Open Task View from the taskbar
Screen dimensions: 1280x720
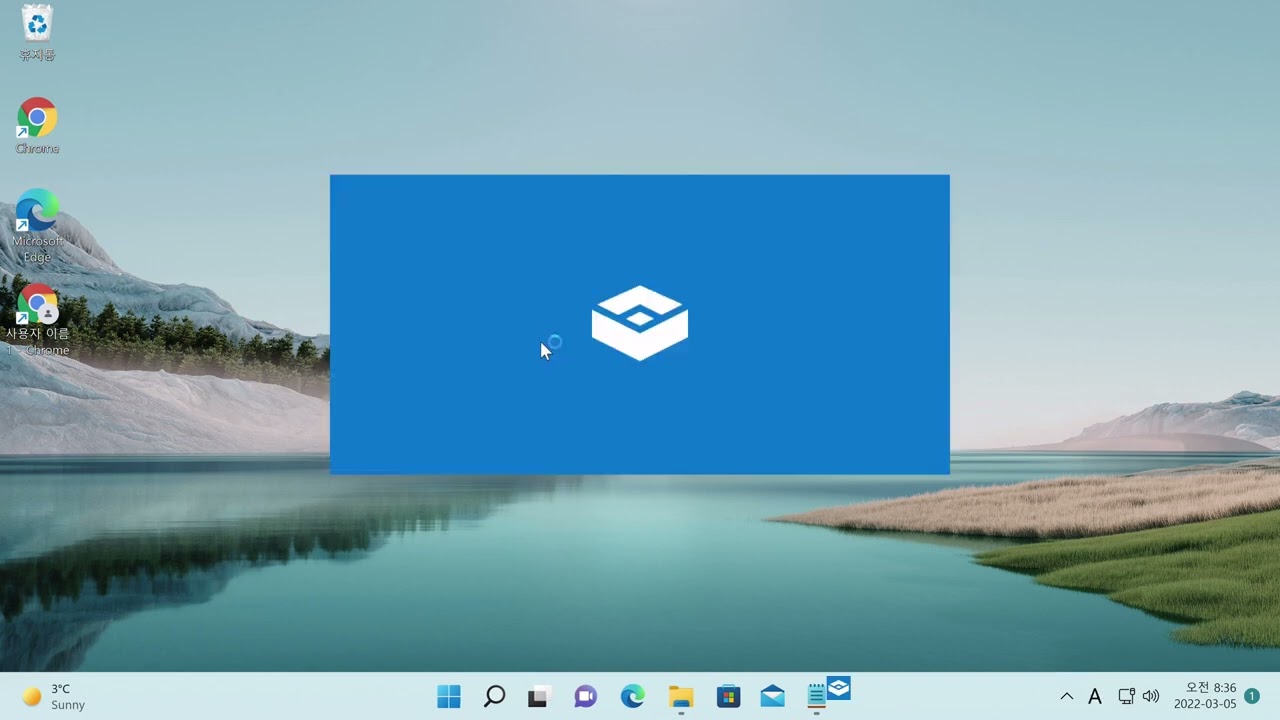(539, 697)
